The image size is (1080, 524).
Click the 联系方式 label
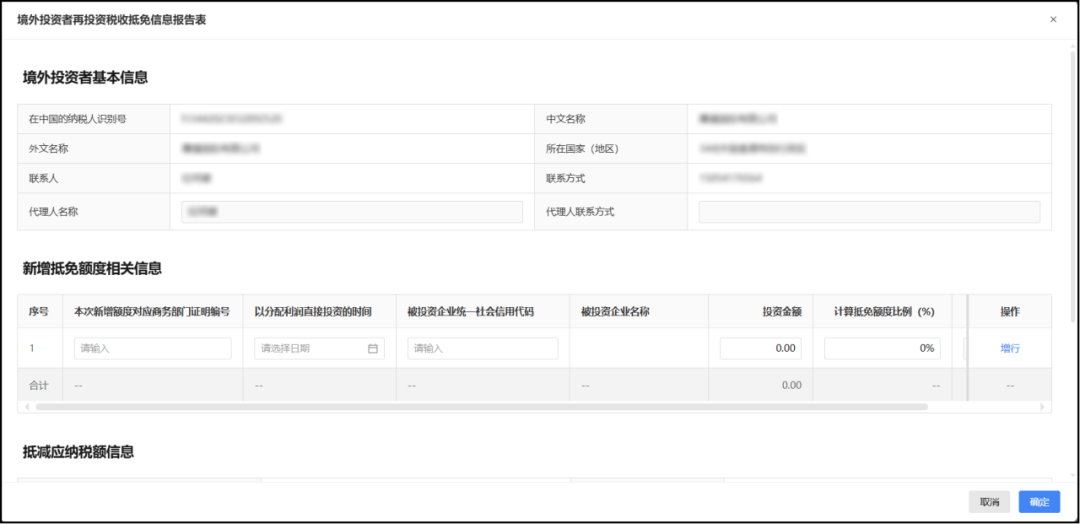point(565,178)
